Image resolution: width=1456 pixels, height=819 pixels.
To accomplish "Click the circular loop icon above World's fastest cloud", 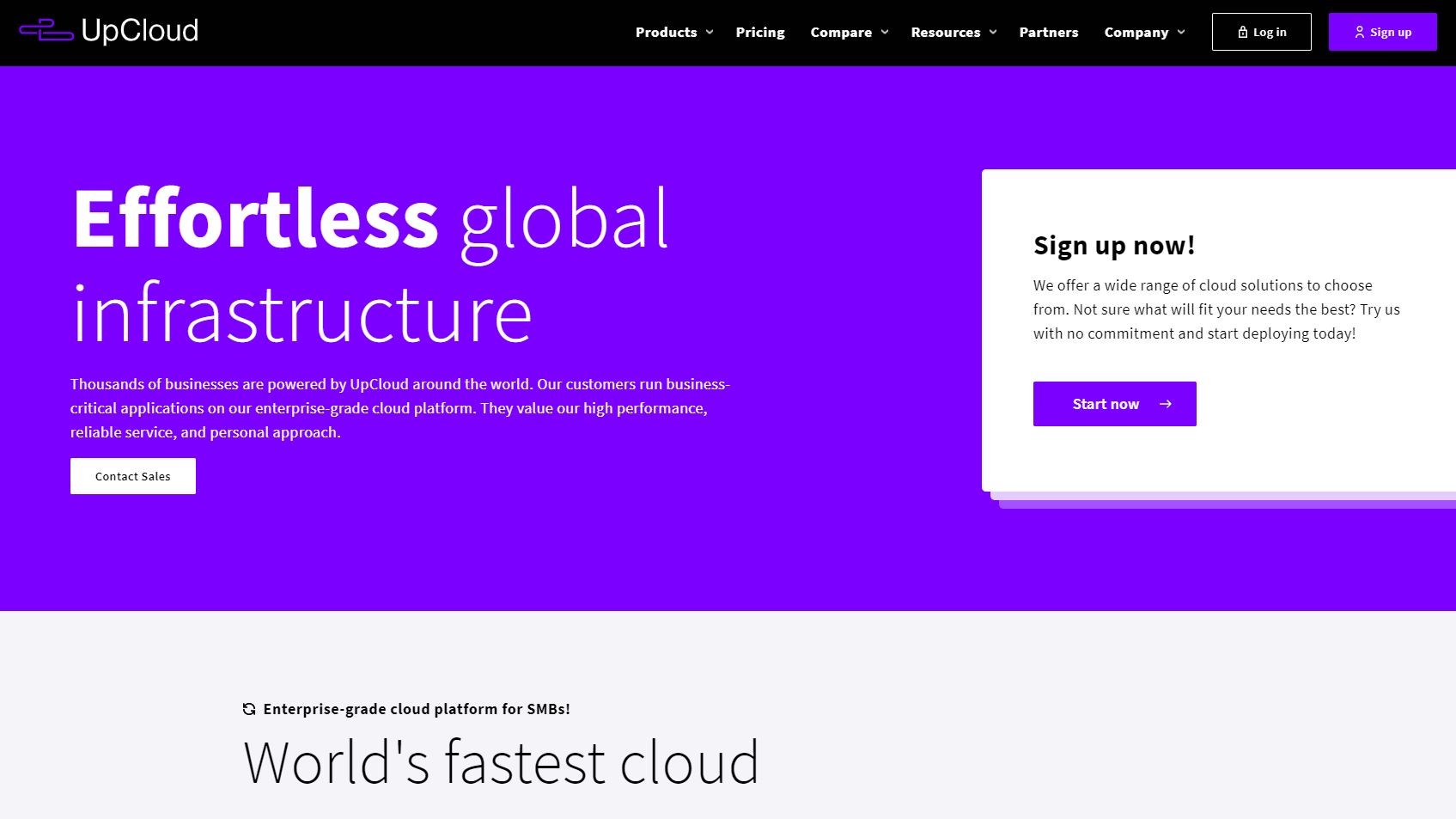I will (249, 708).
